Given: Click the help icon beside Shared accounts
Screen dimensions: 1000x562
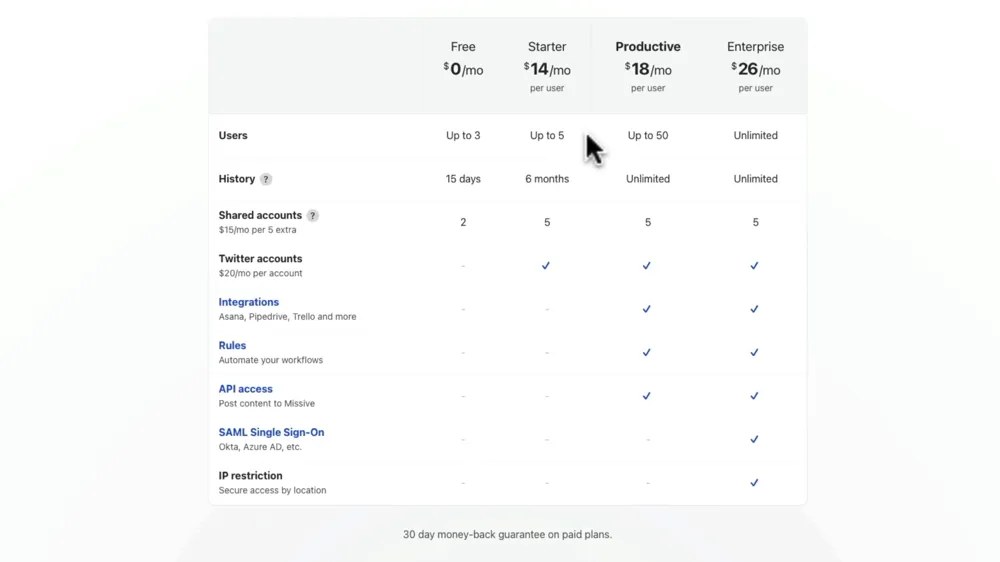Looking at the screenshot, I should (312, 215).
